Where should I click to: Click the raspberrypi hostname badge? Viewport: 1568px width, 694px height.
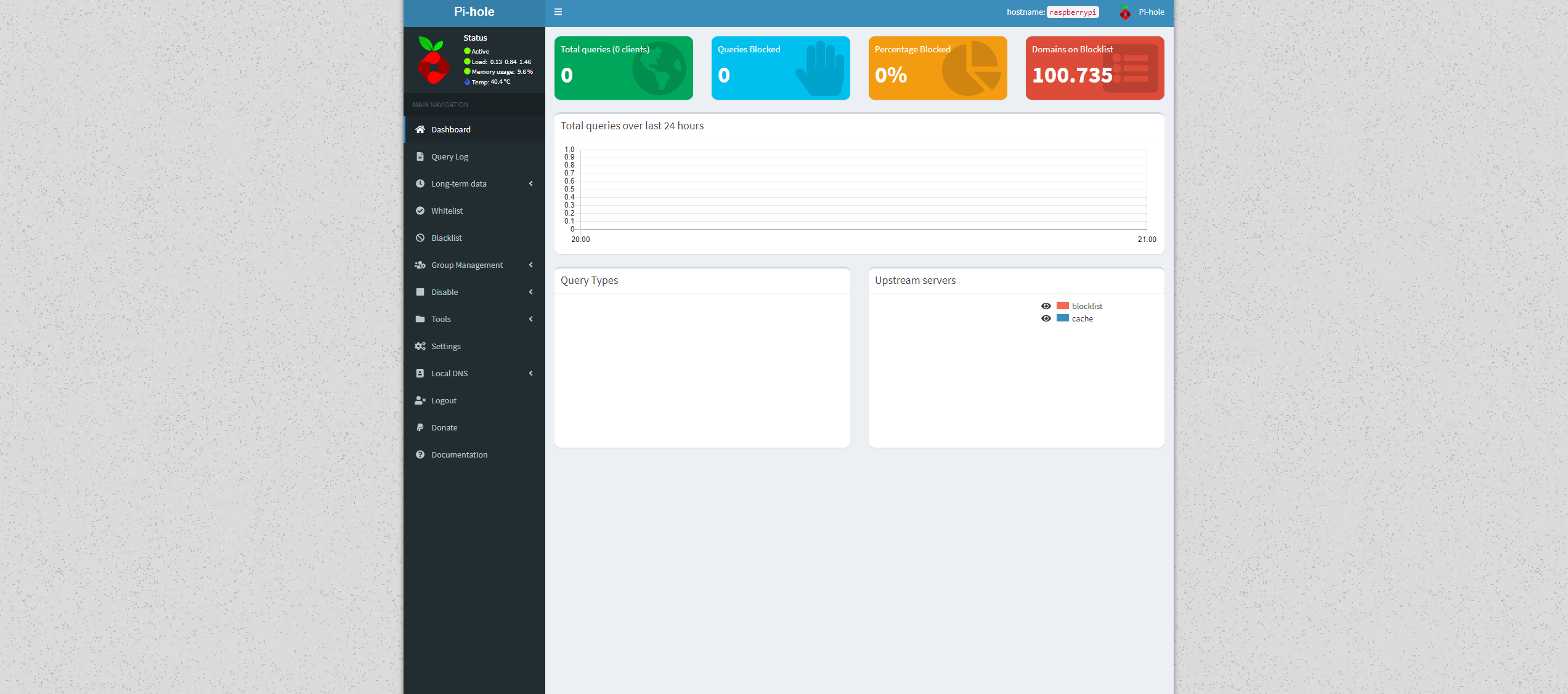(x=1073, y=12)
